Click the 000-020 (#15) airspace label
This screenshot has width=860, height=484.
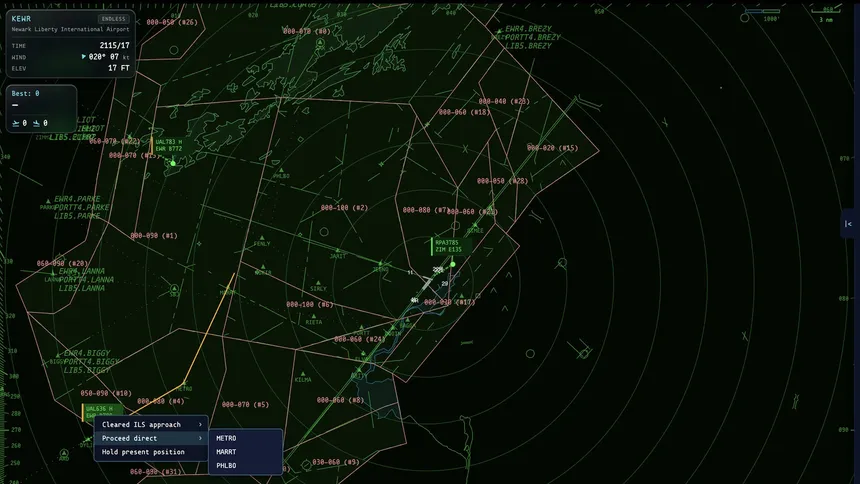tap(552, 148)
